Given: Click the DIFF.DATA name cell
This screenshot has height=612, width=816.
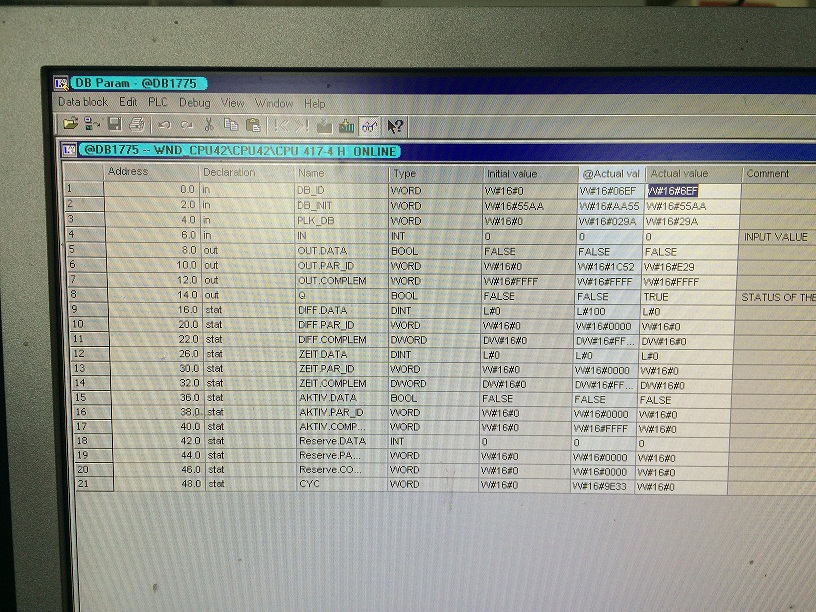Looking at the screenshot, I should (342, 310).
